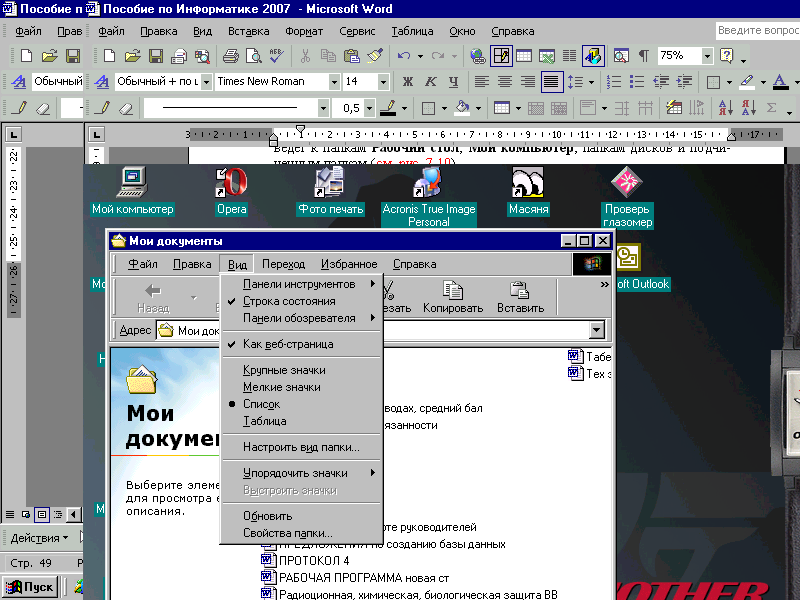Screen dimensions: 800x600
Task: Click the Insert Excel worksheet icon
Action: [547, 56]
